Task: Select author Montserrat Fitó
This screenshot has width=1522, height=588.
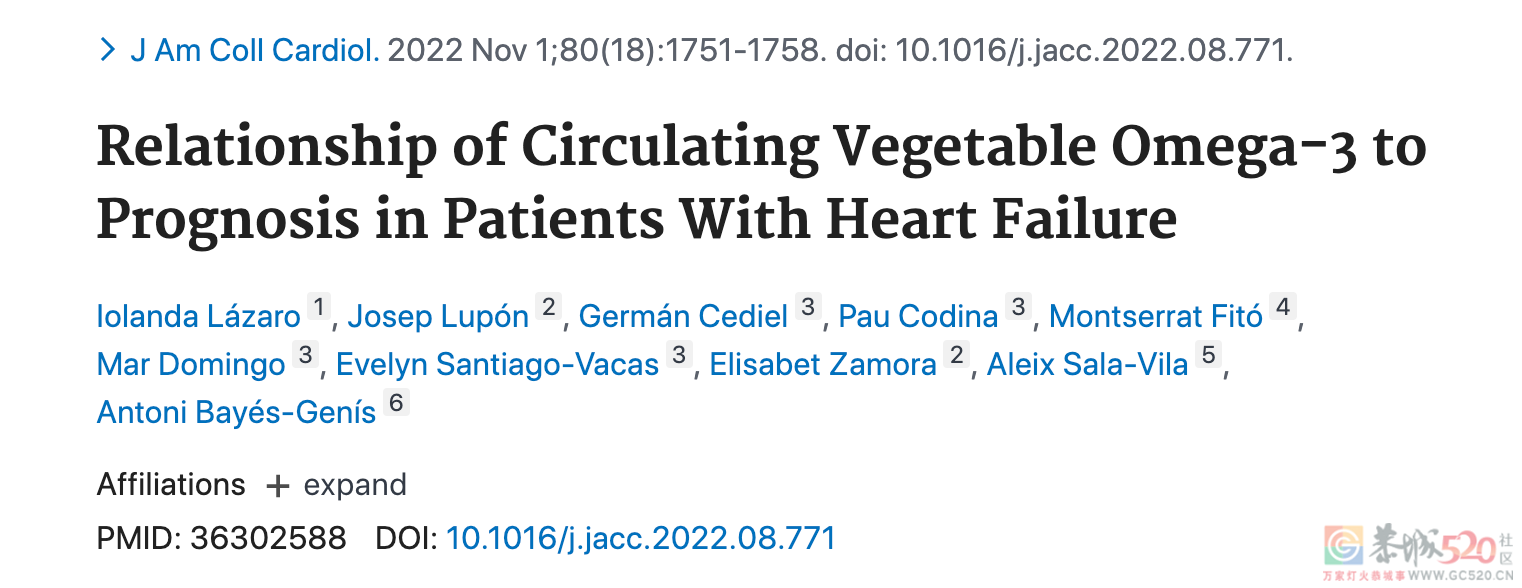Action: 1155,316
